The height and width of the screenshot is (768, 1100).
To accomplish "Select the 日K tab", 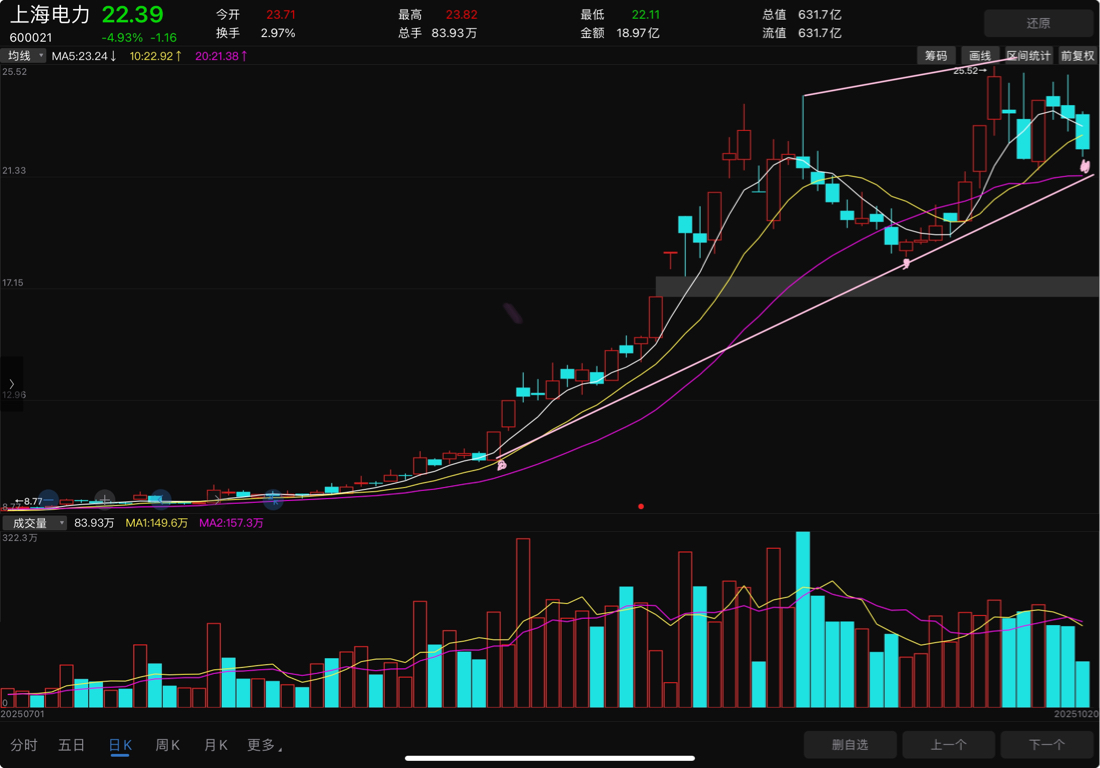I will [x=120, y=745].
